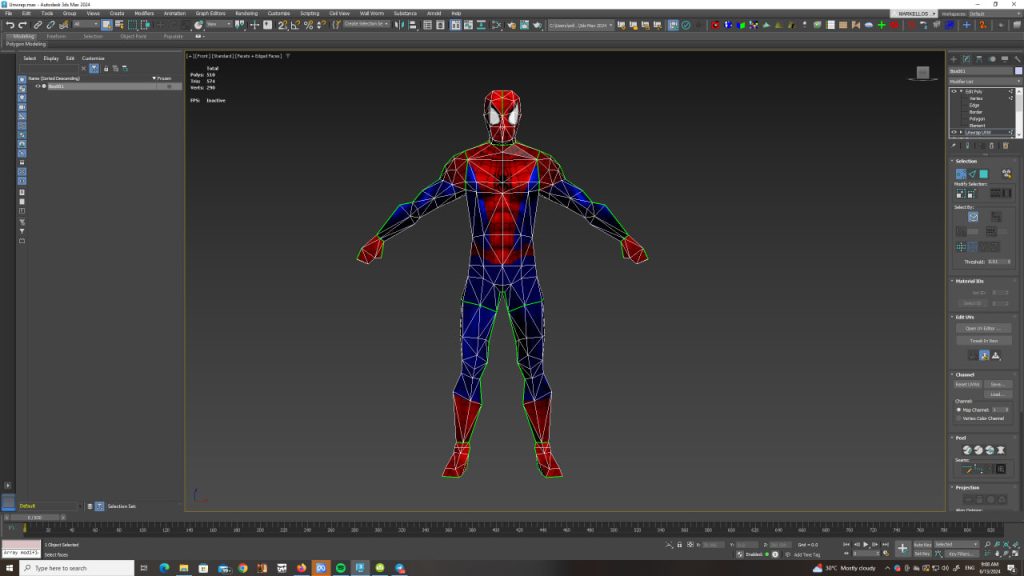
Task: Toggle Point-to-Point Seams icon in Peel rollout
Action: [x=978, y=469]
